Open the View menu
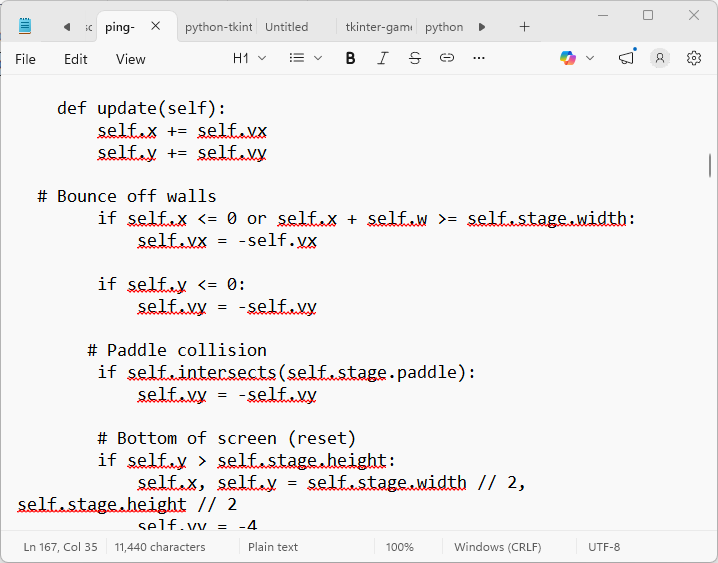This screenshot has height=563, width=718. click(x=131, y=59)
